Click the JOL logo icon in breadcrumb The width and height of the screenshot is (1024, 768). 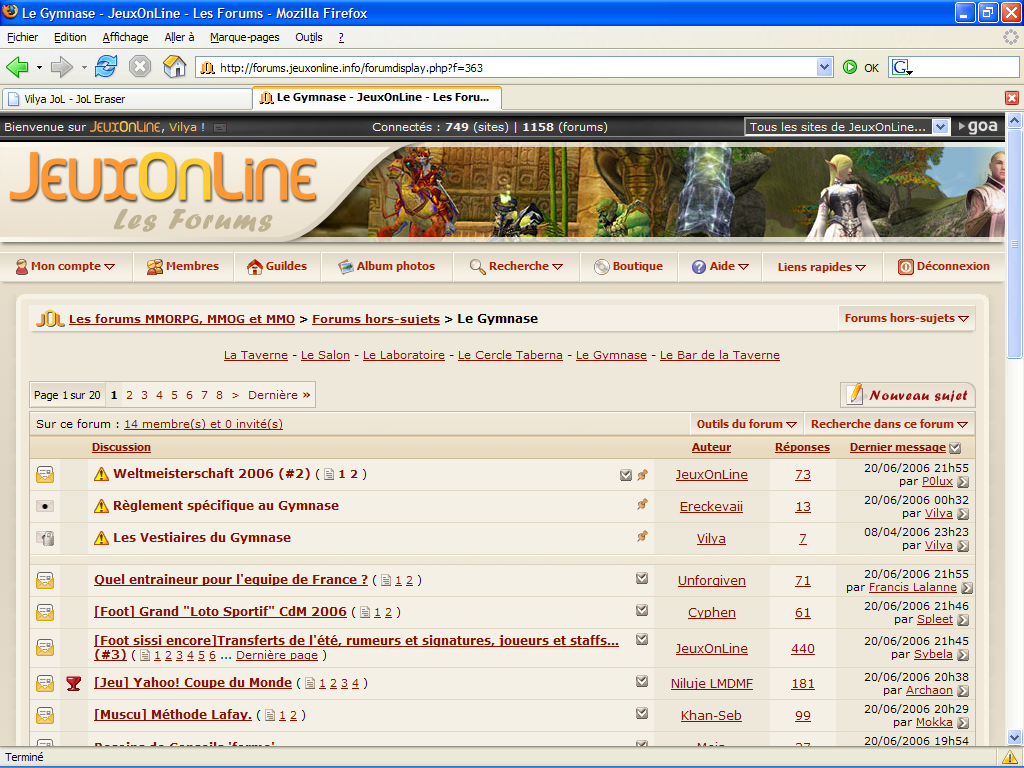pos(50,319)
